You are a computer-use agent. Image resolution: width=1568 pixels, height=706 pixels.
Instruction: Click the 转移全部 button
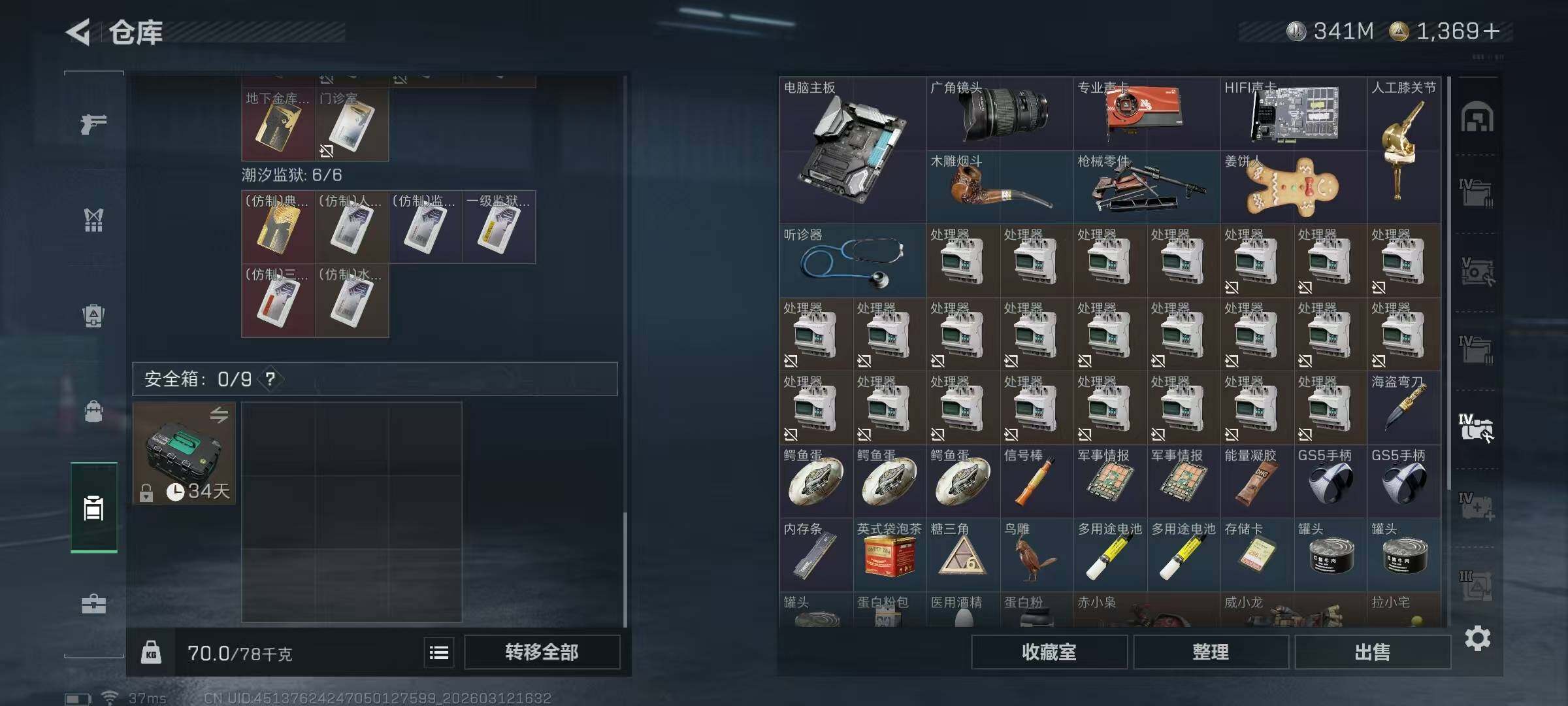[x=542, y=652]
